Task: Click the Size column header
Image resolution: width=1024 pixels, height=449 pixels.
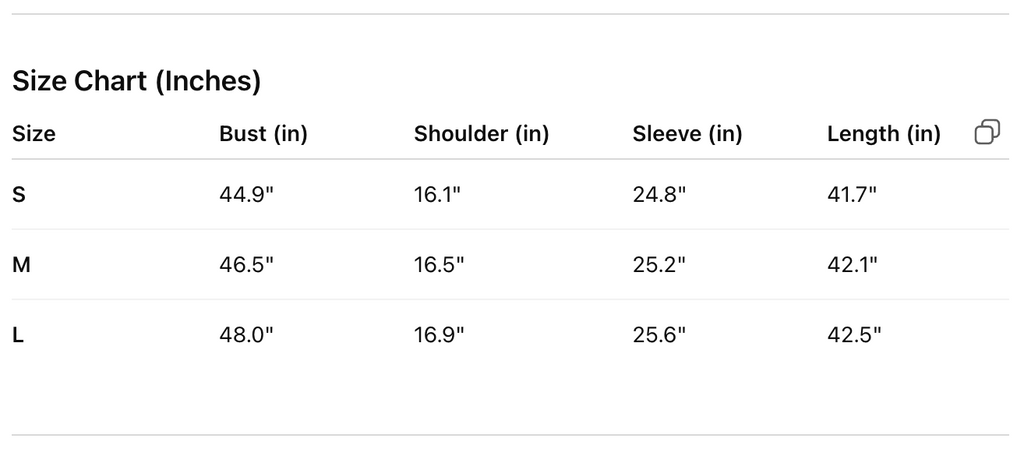Action: tap(34, 134)
